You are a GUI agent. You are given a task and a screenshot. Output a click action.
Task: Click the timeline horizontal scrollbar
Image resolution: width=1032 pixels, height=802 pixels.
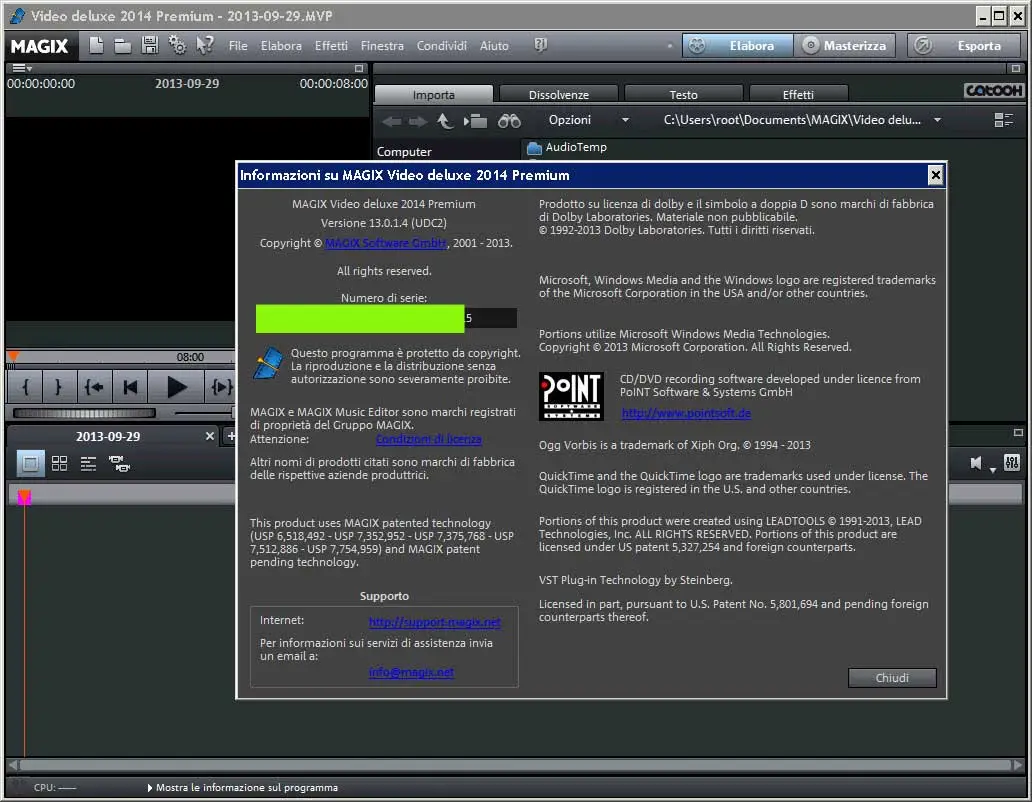(515, 764)
